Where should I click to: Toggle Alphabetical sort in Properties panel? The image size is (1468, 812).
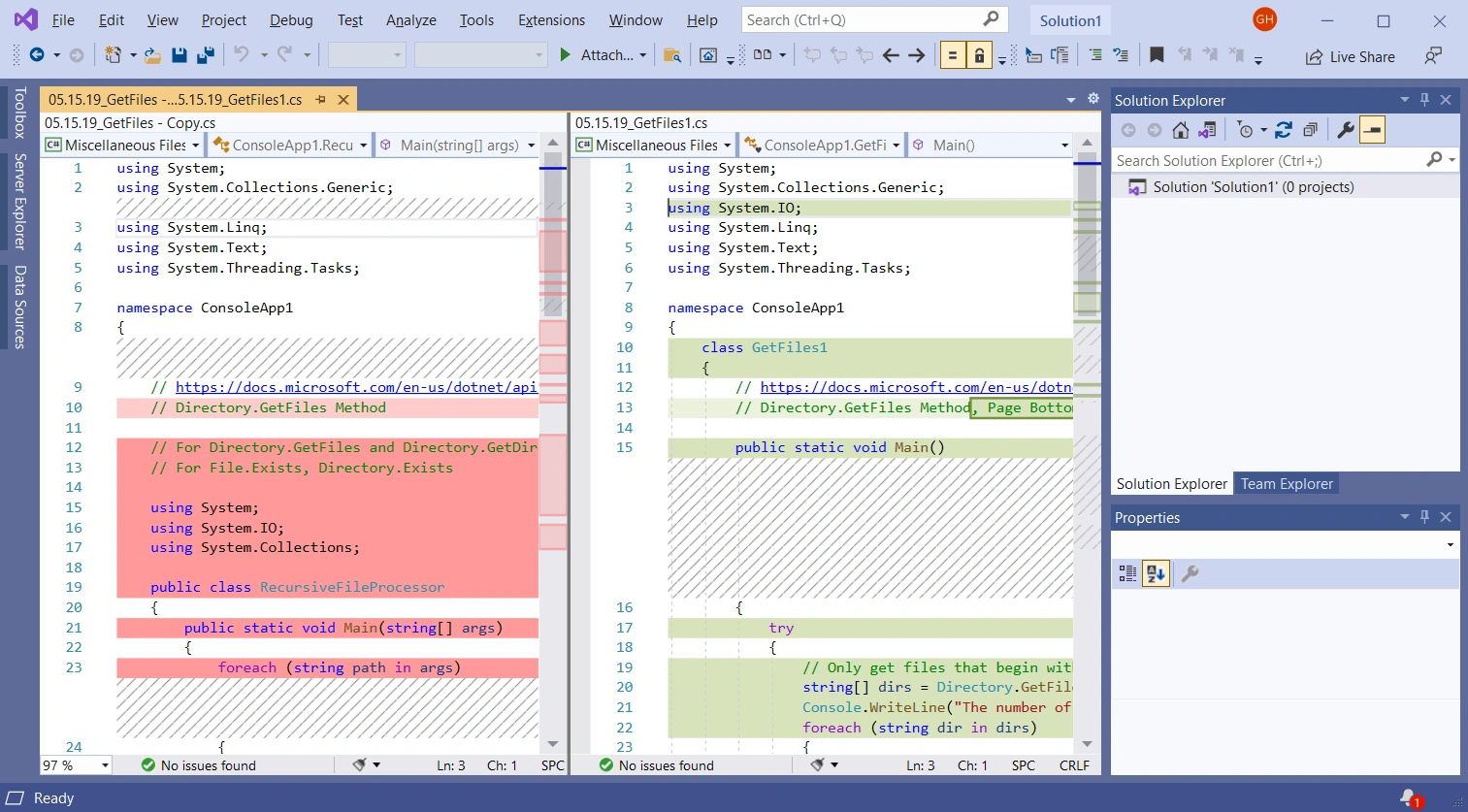tap(1156, 573)
